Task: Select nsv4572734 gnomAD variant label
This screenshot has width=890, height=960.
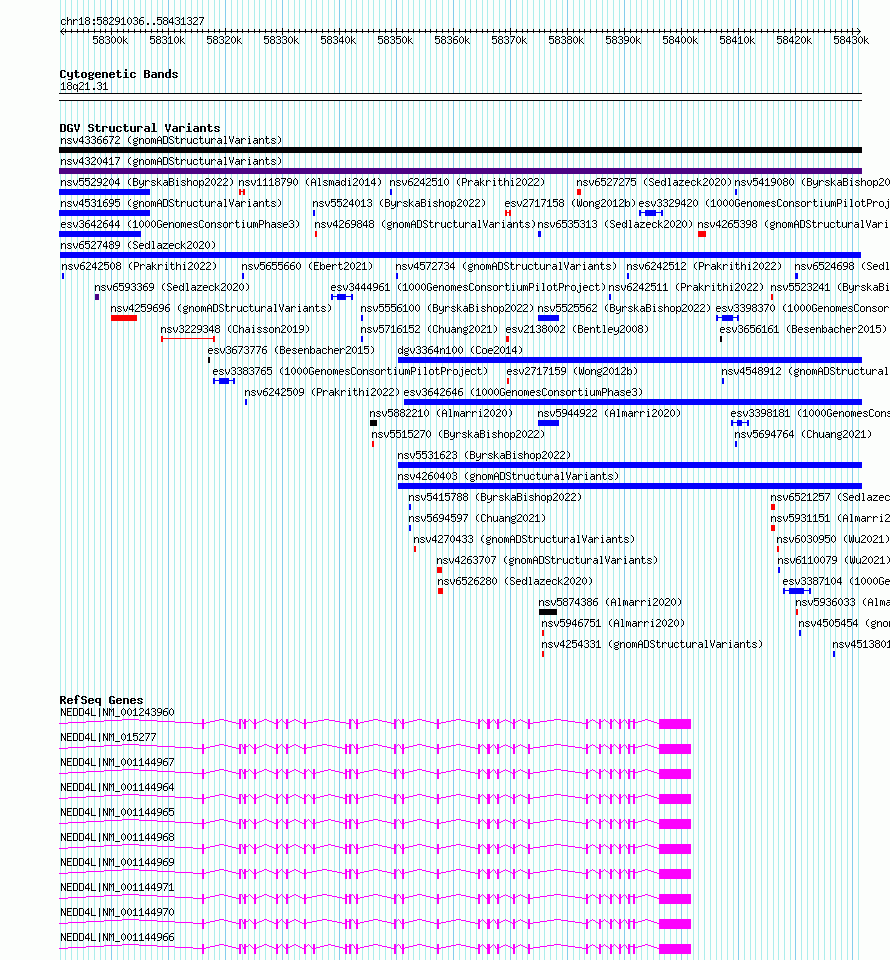Action: pyautogui.click(x=506, y=266)
